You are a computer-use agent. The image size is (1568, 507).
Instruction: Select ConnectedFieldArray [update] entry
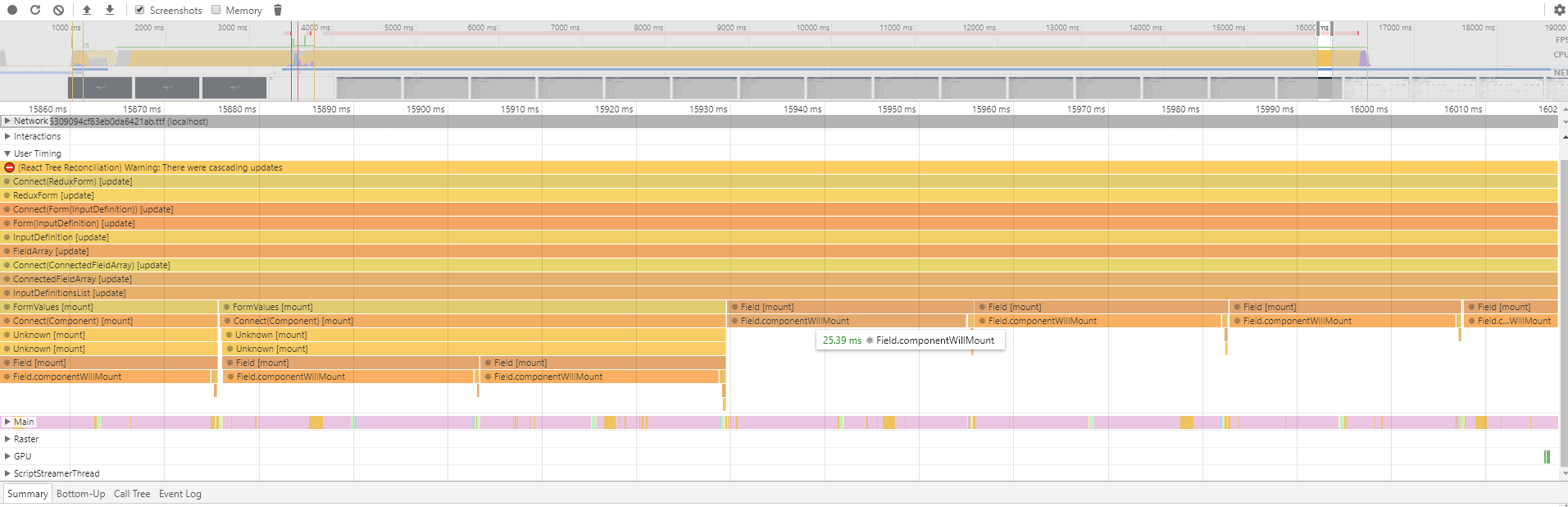coord(779,279)
